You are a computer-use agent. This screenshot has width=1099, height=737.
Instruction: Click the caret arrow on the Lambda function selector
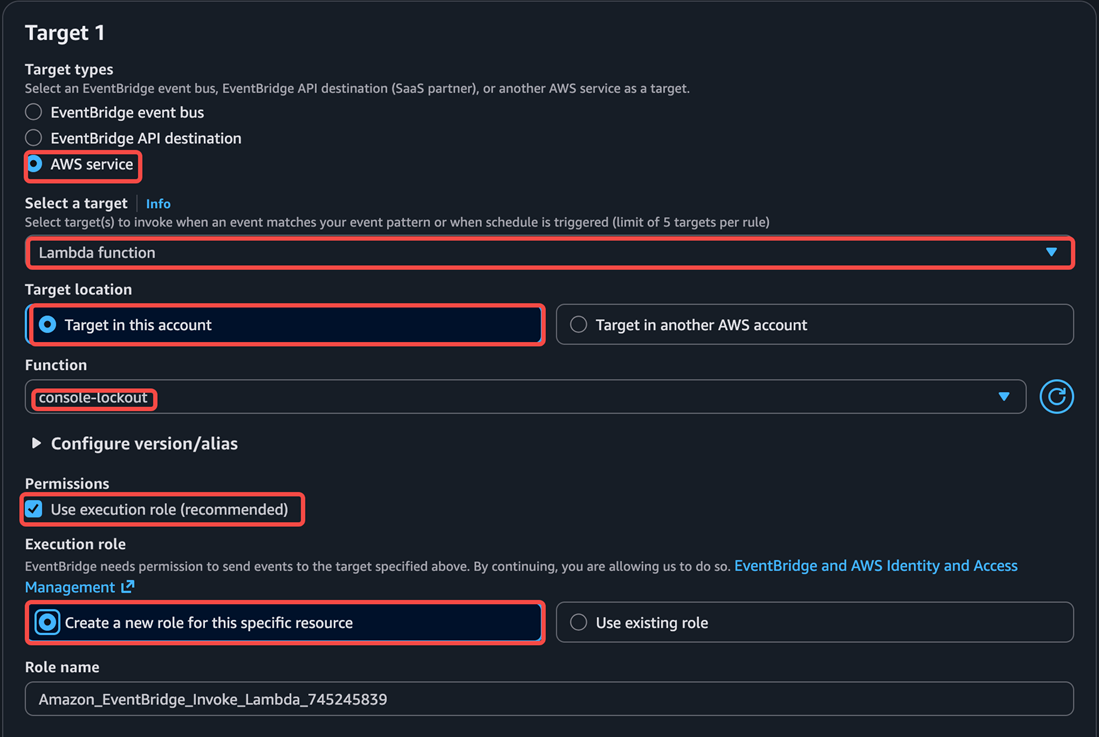point(1051,252)
